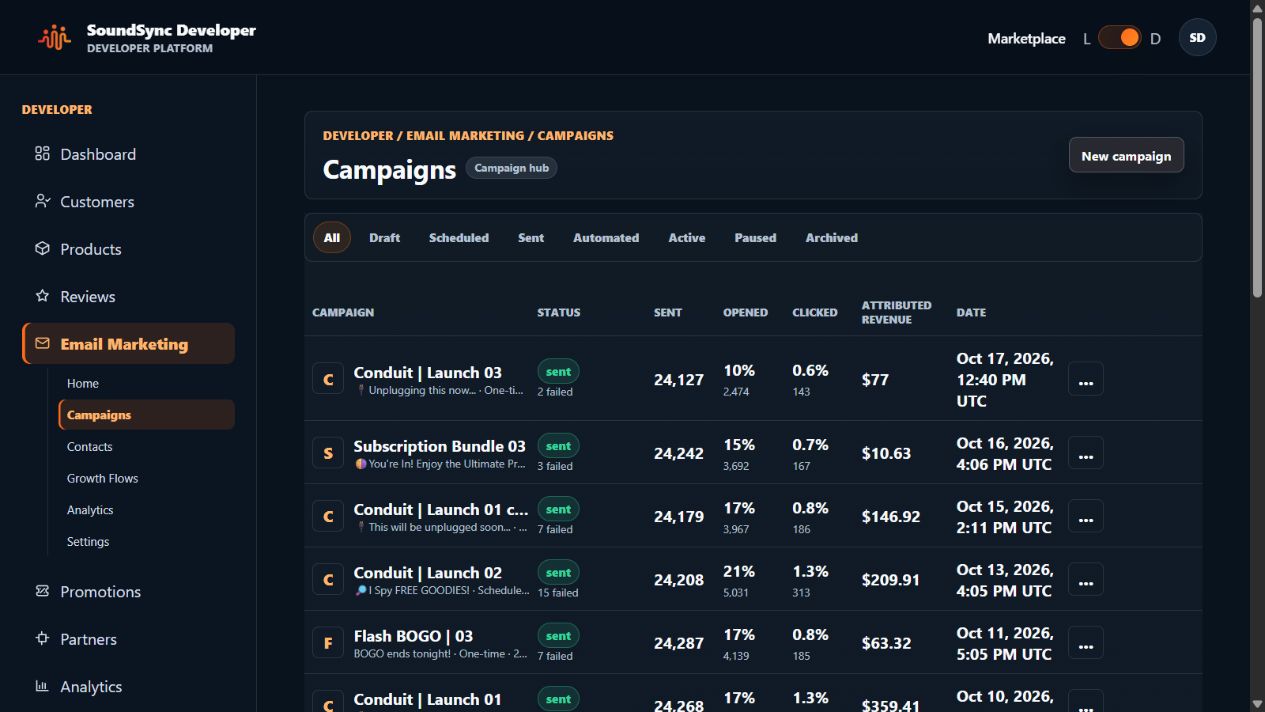Screen dimensions: 1265x712
Task: Toggle the light/dark theme switch
Action: click(1119, 38)
